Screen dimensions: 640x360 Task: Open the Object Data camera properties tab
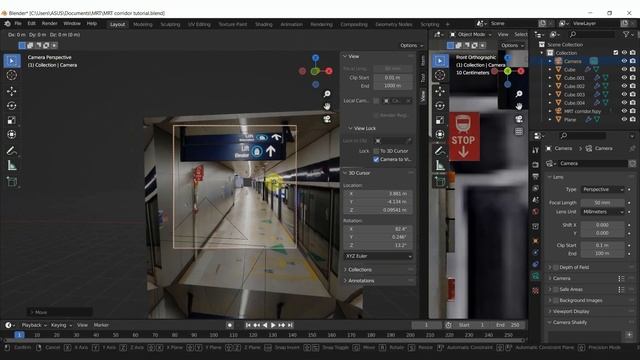tap(536, 276)
